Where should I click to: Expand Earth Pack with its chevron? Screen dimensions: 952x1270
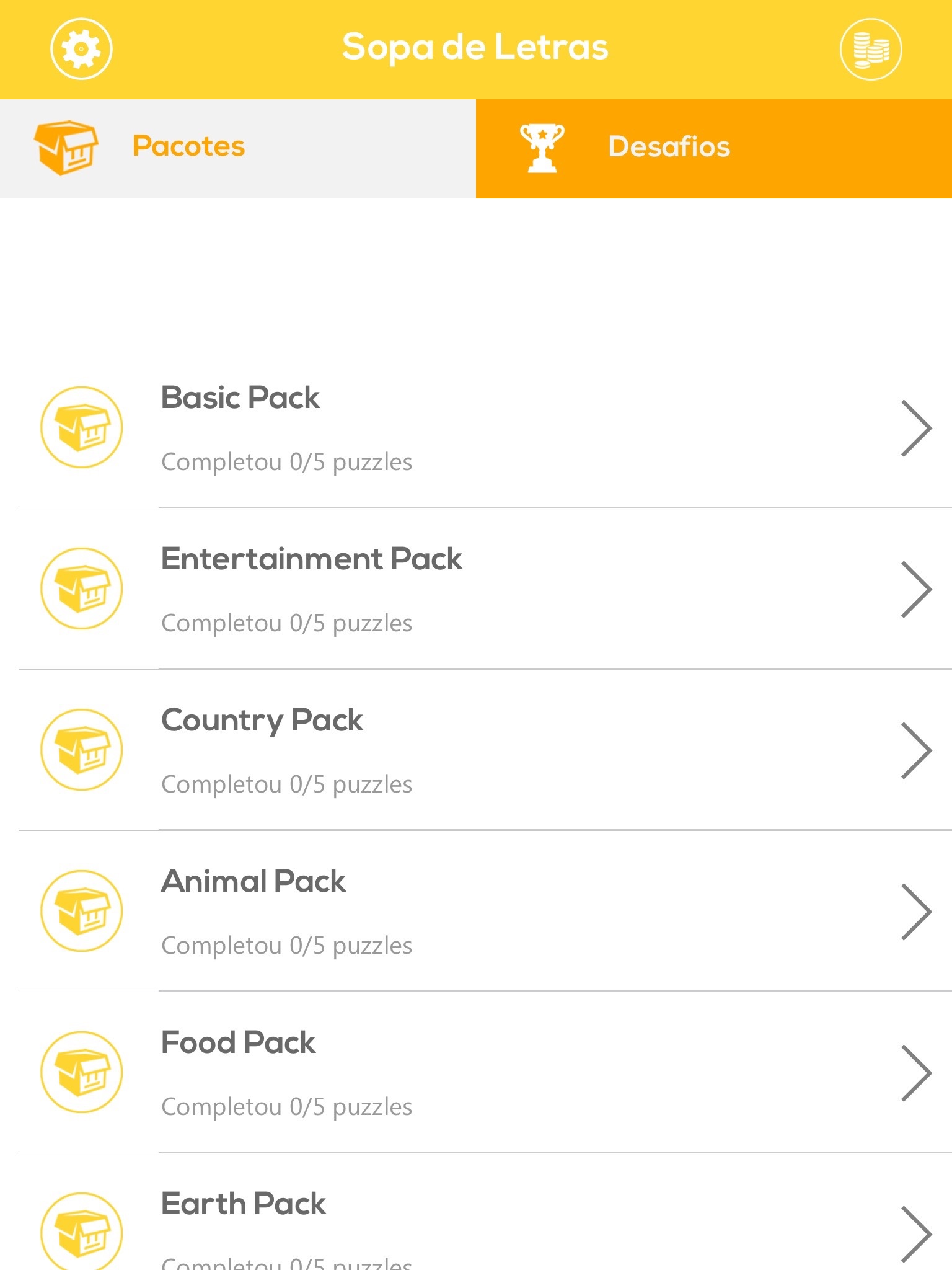916,1234
